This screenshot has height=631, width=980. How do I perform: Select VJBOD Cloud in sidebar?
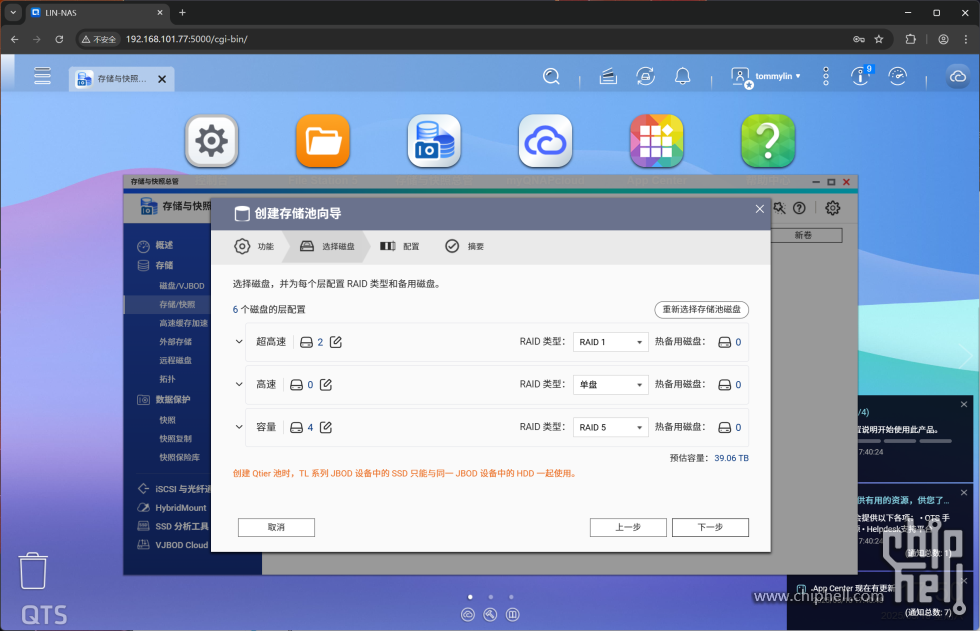[181, 545]
